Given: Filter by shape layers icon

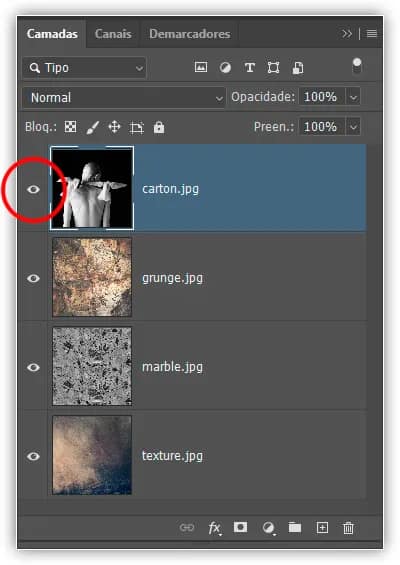Looking at the screenshot, I should click(273, 68).
